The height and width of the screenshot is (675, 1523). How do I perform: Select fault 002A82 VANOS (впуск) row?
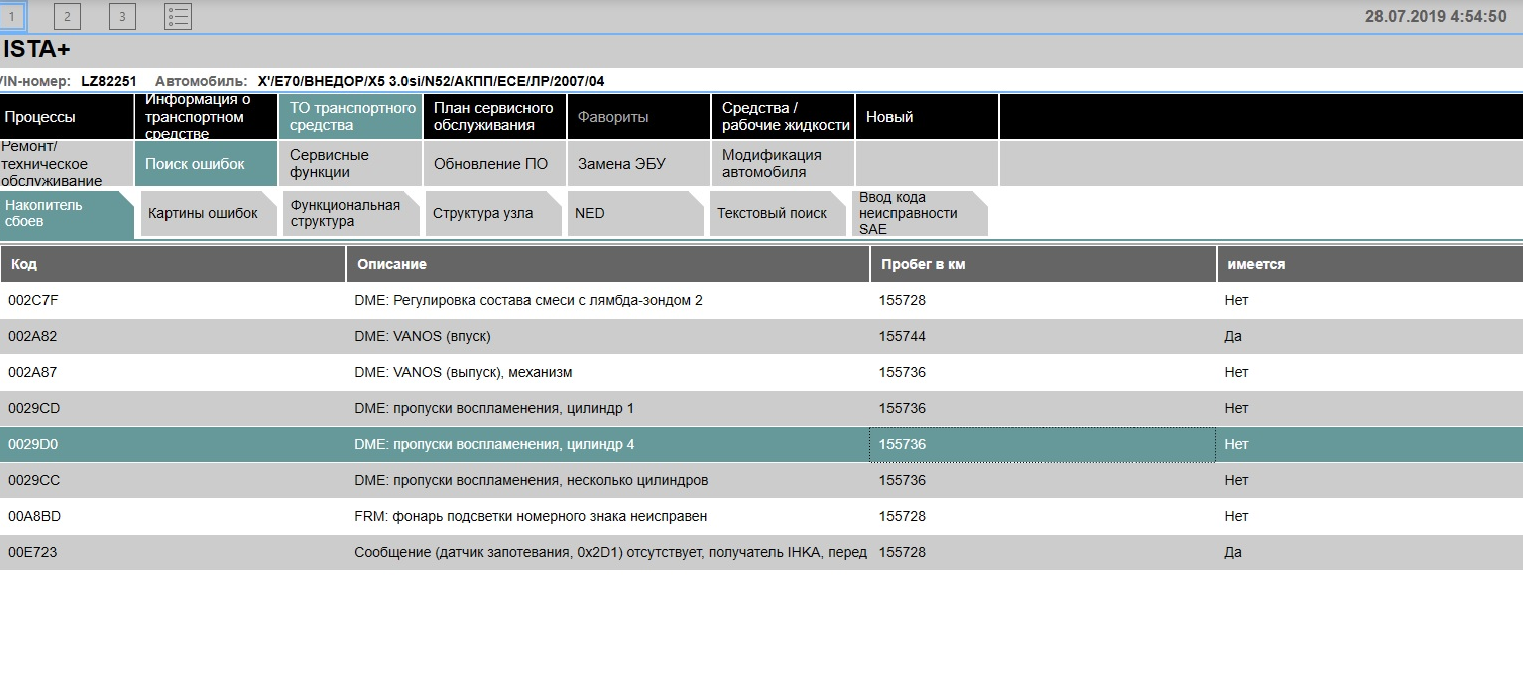point(761,336)
